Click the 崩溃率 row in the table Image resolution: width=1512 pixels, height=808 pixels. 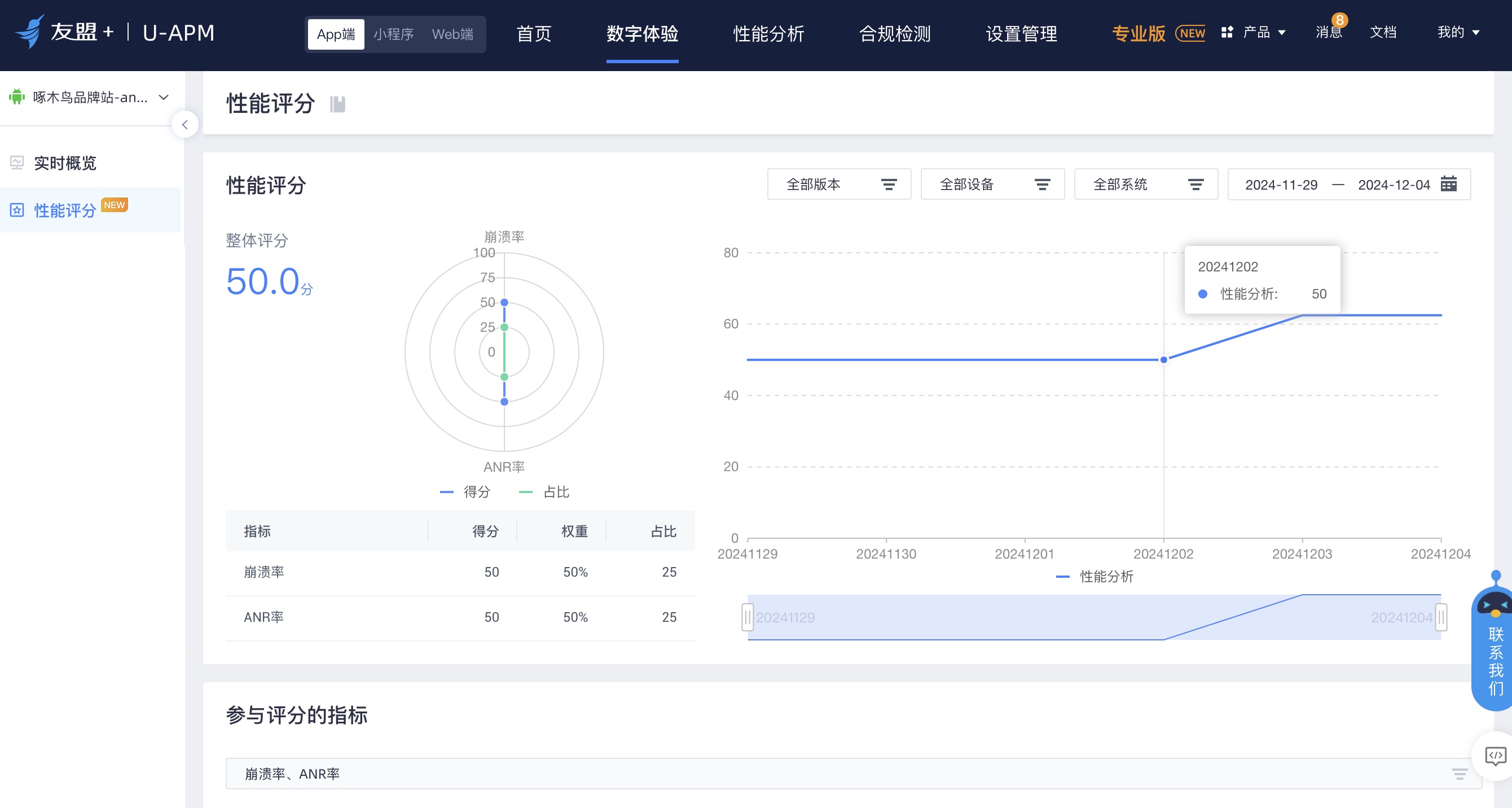coord(460,573)
